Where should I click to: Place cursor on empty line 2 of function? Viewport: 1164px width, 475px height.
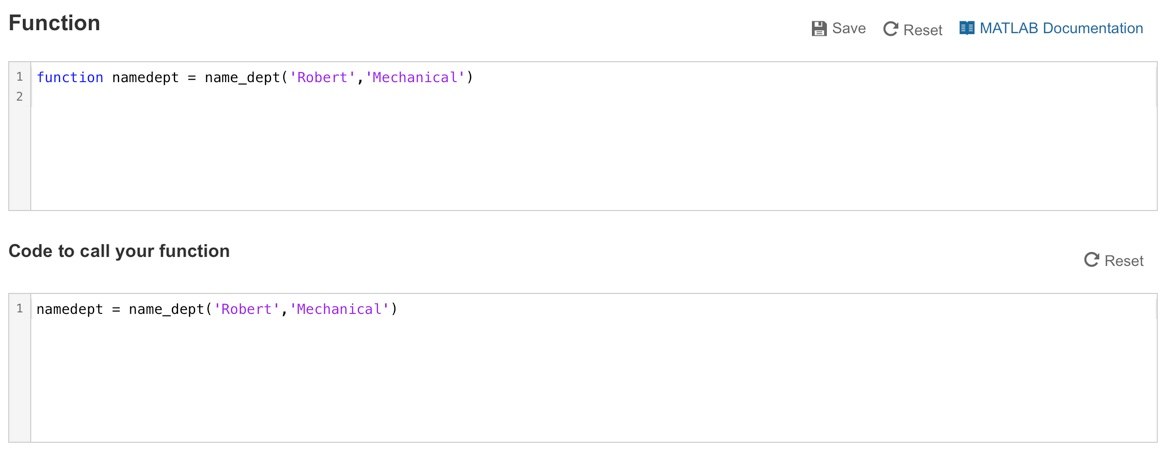592,96
